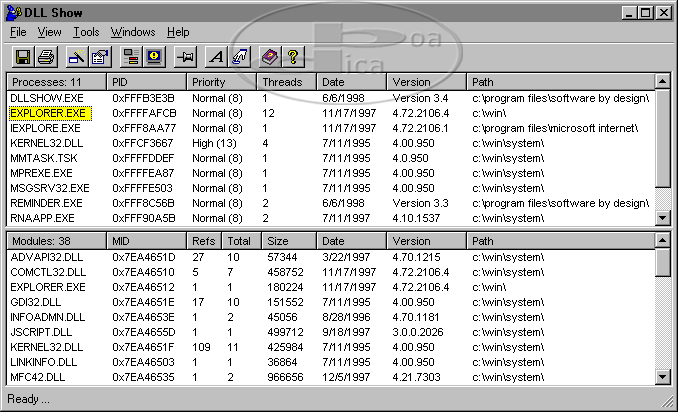Click the Save (floppy disk) toolbar icon
This screenshot has height=412, width=678.
[22, 56]
